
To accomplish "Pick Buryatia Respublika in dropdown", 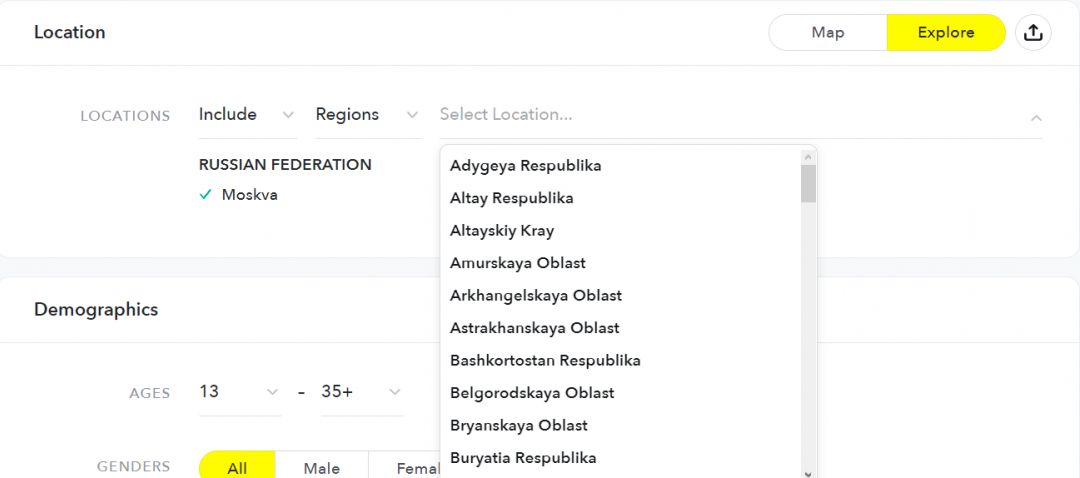I will 621,457.
